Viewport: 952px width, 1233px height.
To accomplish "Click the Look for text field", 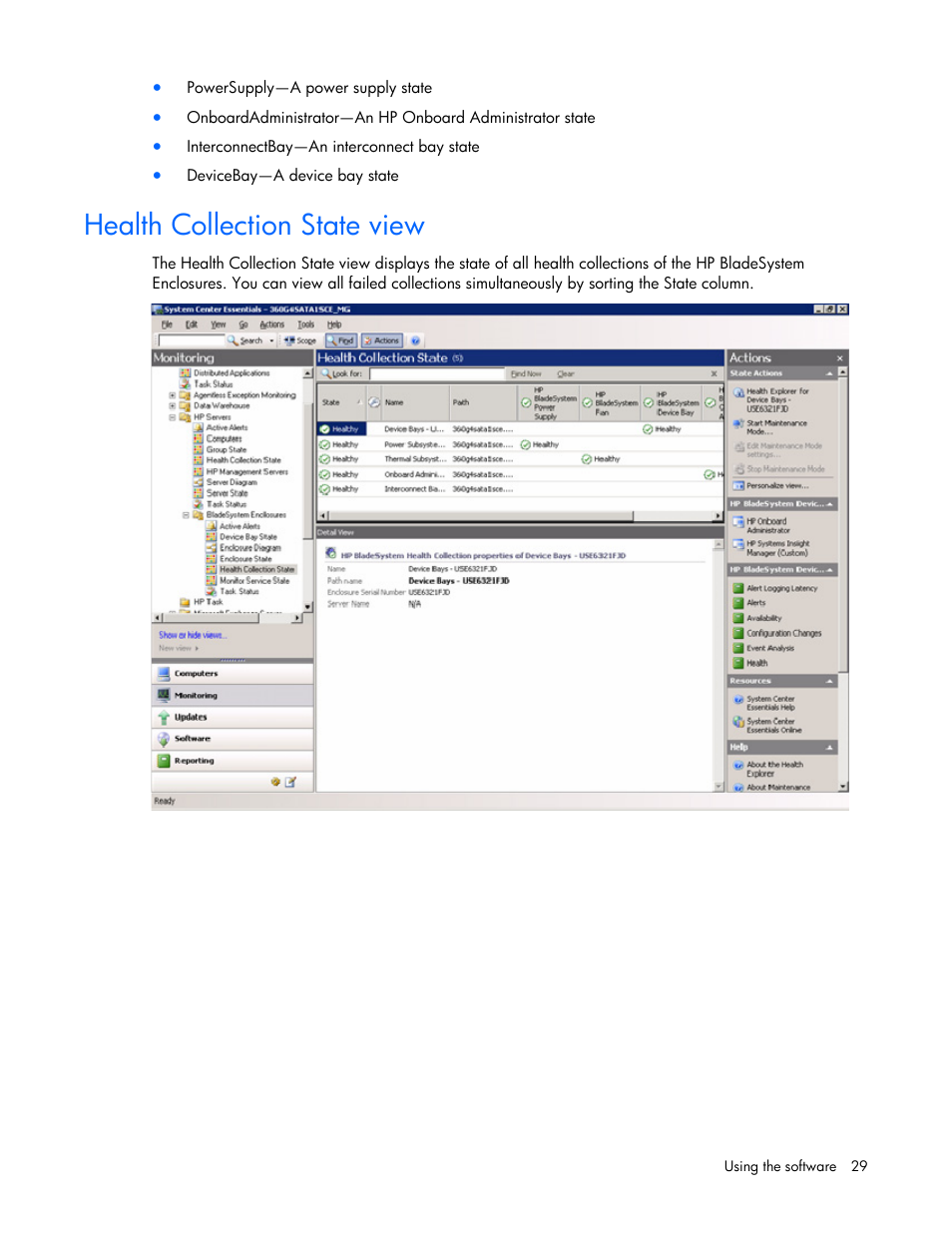I will pyautogui.click(x=436, y=374).
